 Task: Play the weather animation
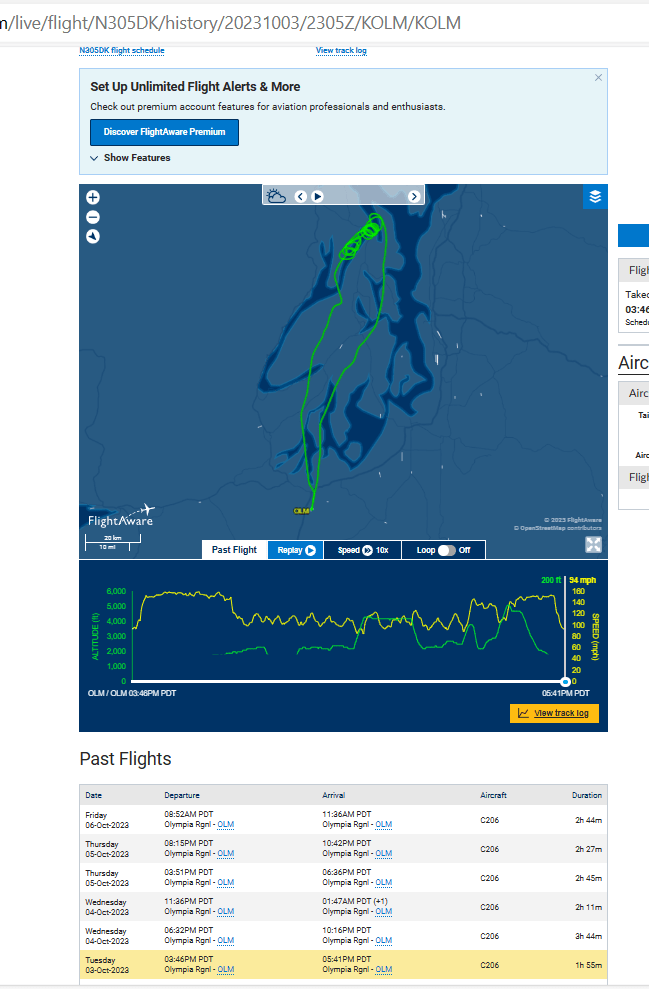click(318, 196)
